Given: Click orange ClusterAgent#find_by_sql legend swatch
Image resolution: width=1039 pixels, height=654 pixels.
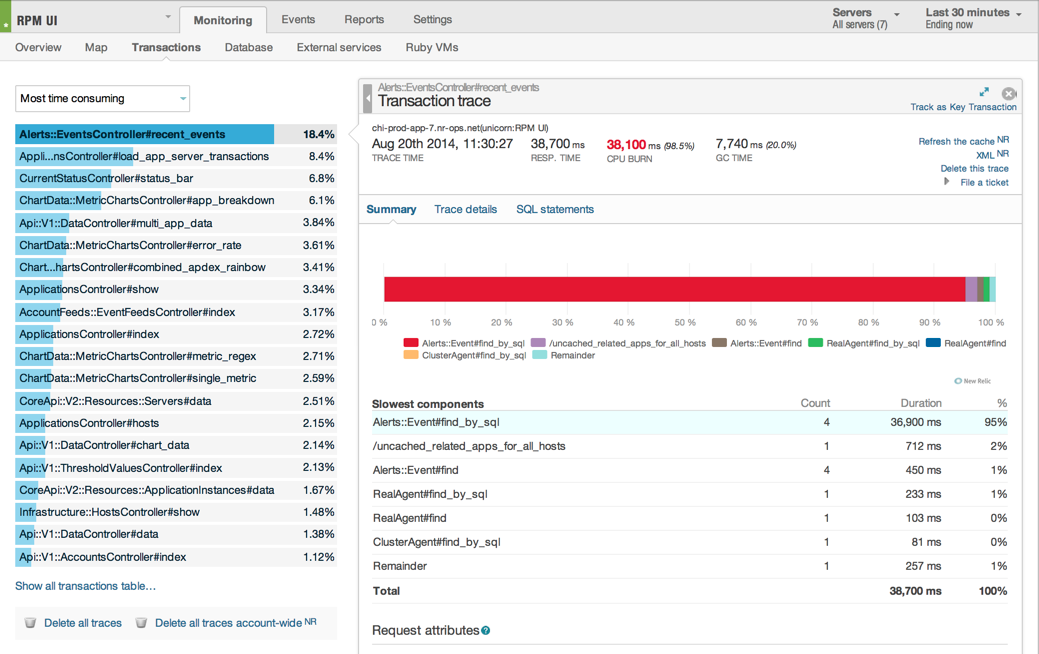Looking at the screenshot, I should point(411,355).
